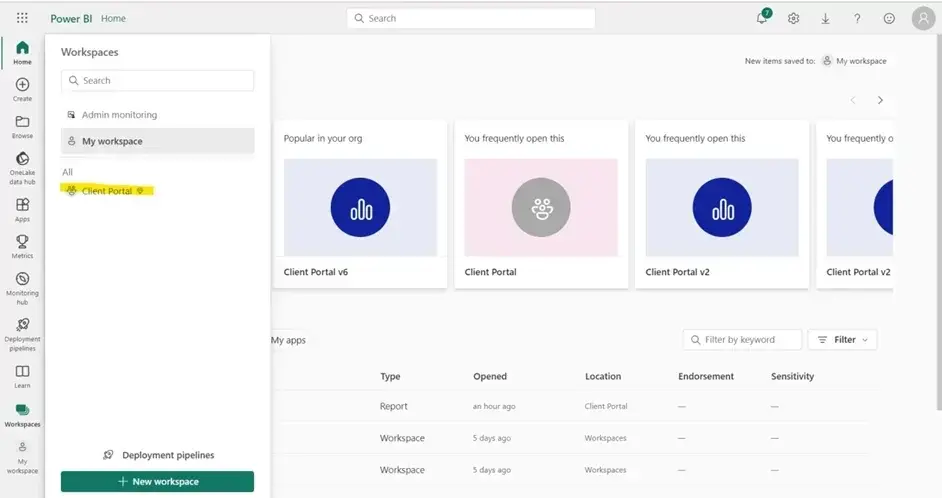Image resolution: width=942 pixels, height=498 pixels.
Task: Focus the Workspaces panel search field
Action: 157,80
